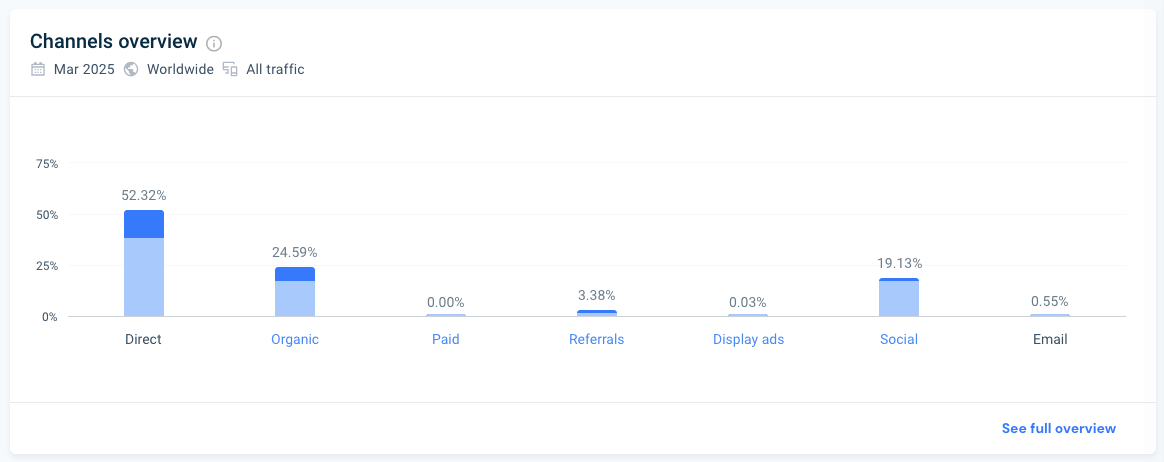Screen dimensions: 1164x462
Task: Open the Display ads channel link
Action: click(748, 339)
